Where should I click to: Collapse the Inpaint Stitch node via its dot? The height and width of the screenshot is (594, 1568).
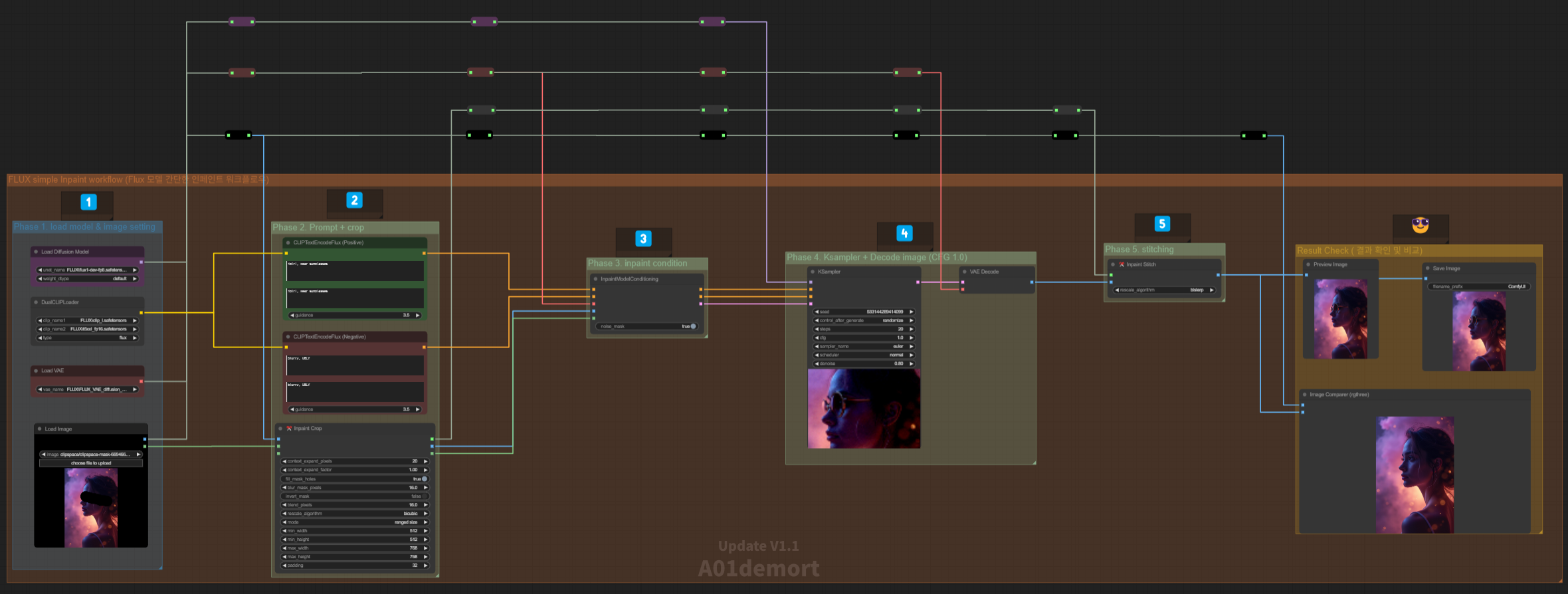pyautogui.click(x=1113, y=264)
